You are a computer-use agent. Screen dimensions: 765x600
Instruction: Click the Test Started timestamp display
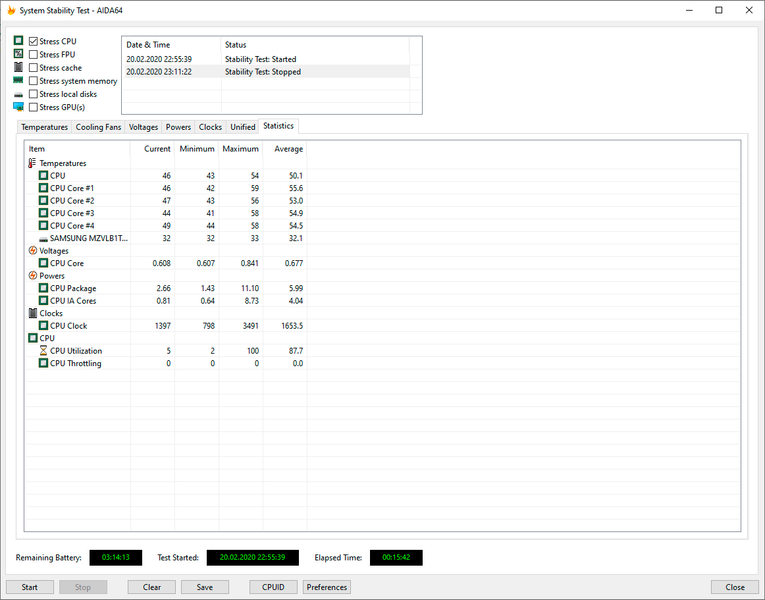pos(252,558)
